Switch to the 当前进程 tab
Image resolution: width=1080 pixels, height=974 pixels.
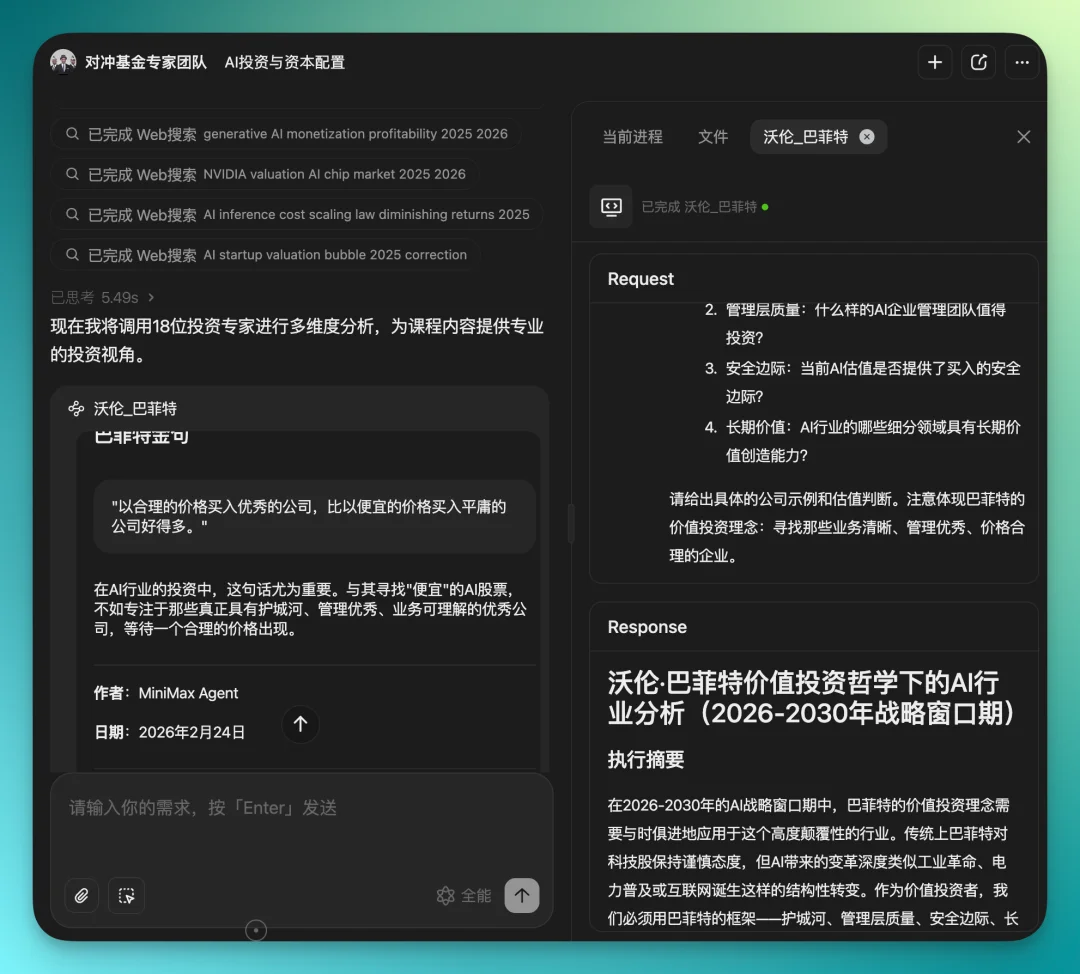[x=632, y=137]
